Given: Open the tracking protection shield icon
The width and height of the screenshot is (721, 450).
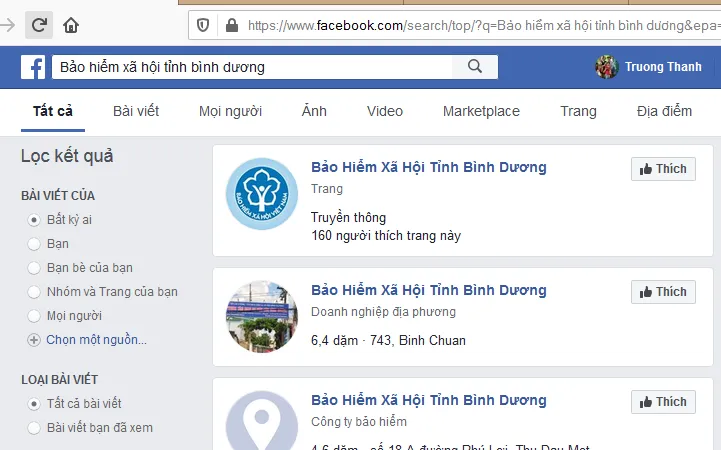Looking at the screenshot, I should click(203, 25).
